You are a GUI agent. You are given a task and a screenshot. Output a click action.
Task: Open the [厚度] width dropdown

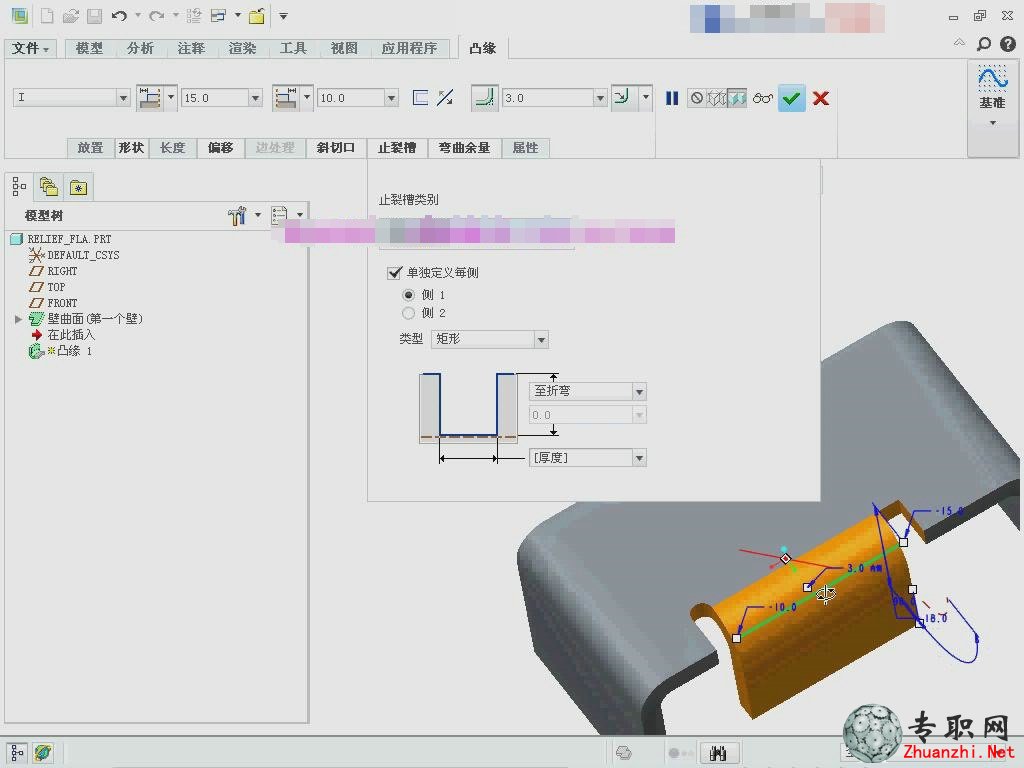point(639,458)
